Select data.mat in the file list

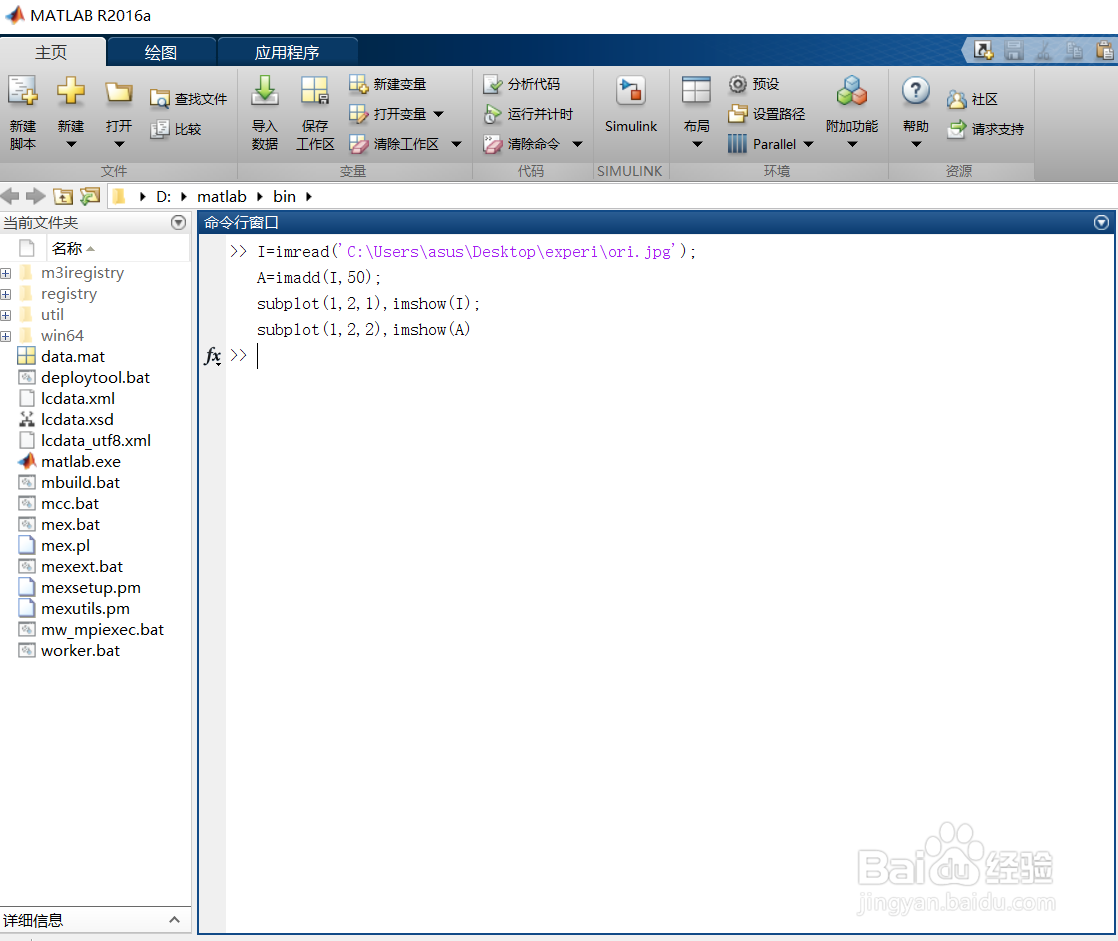(x=73, y=356)
